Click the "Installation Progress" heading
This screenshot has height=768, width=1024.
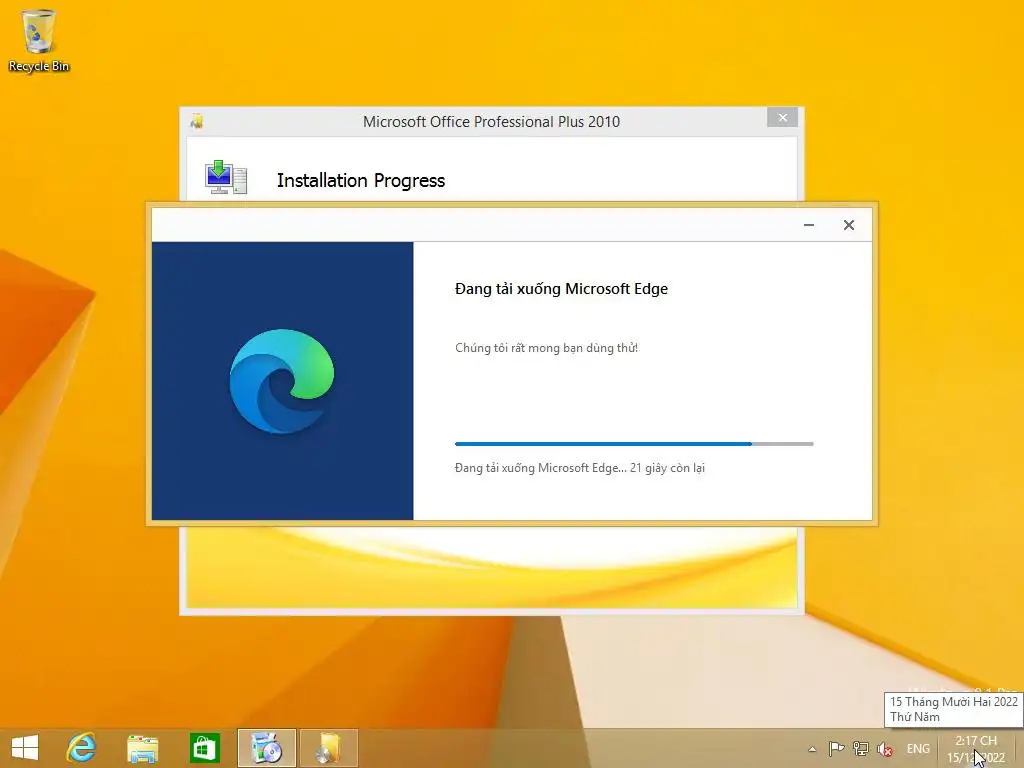(360, 180)
